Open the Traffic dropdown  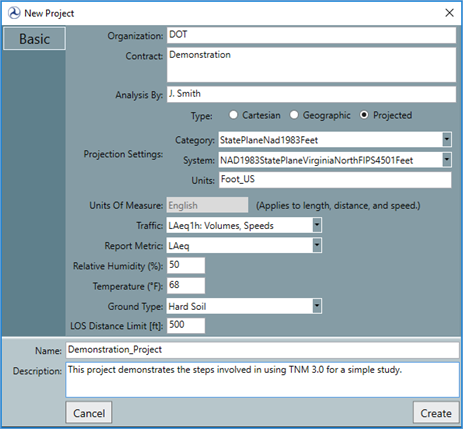[x=317, y=225]
